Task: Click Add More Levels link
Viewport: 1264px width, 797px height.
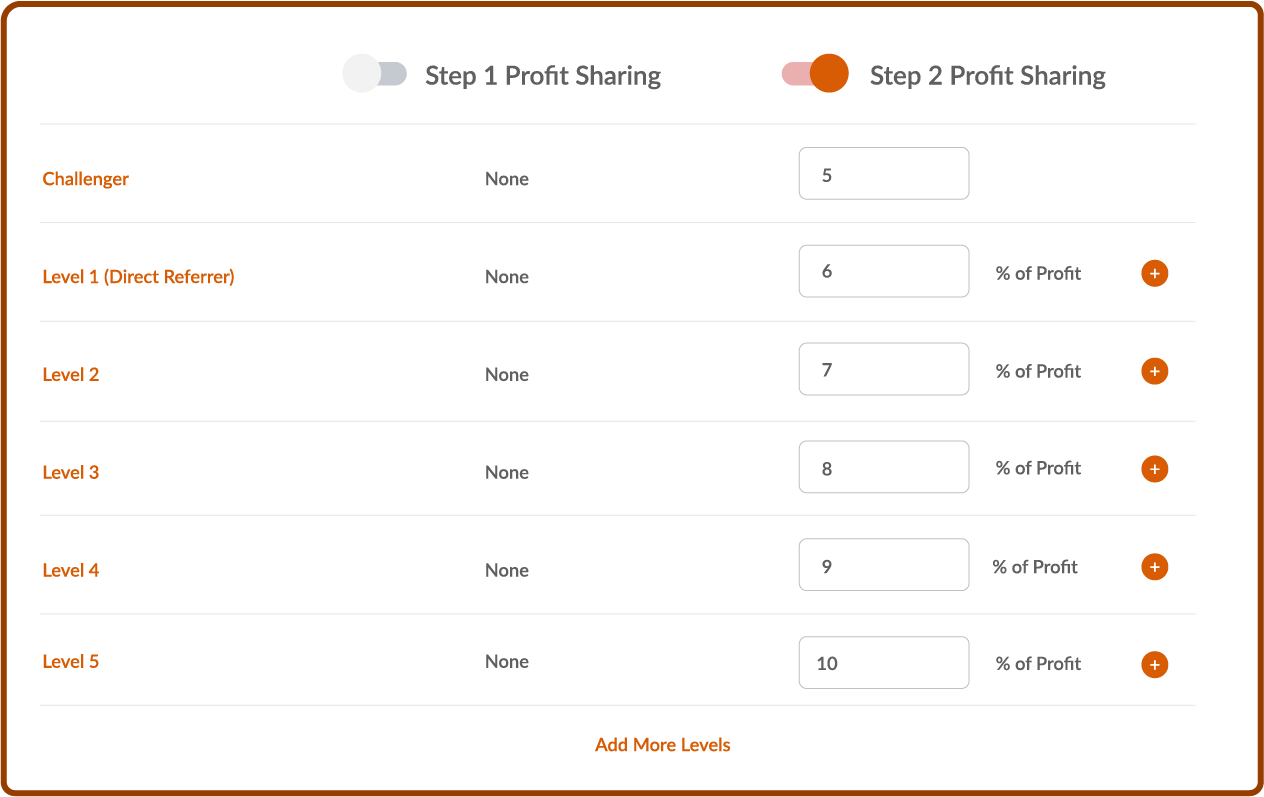Action: [663, 745]
